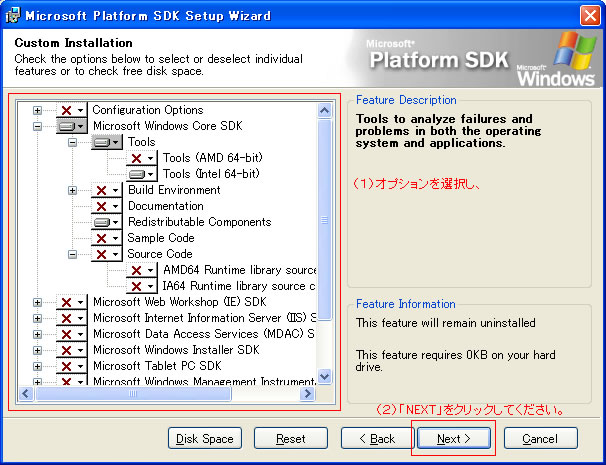Open install-state dropdown for Internet Information Server SDK
Viewport: 606px width, 465px height.
coord(72,318)
